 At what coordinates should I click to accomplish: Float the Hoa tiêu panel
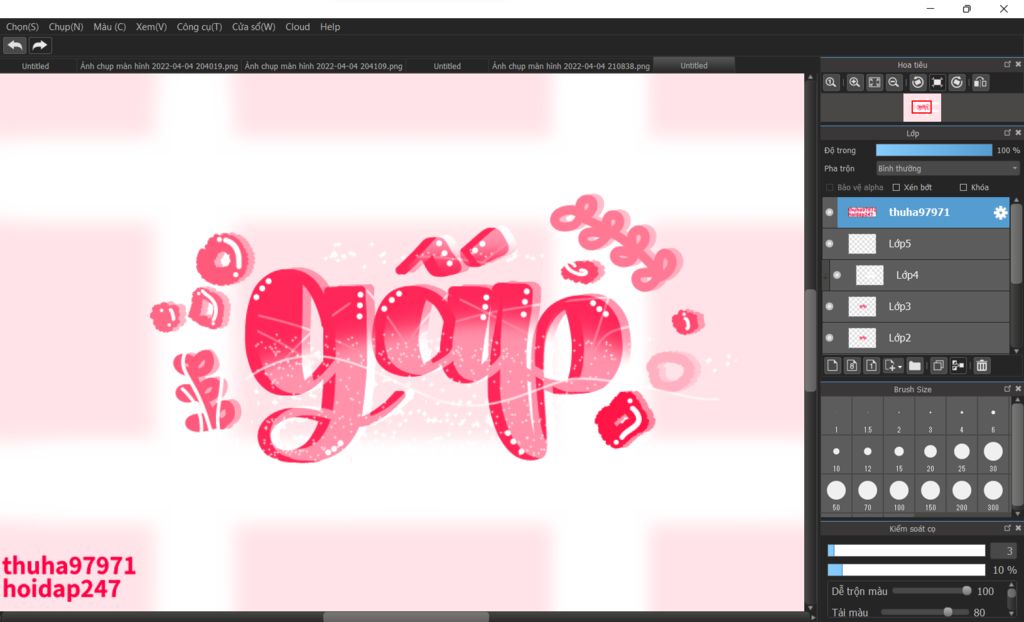tap(1007, 65)
